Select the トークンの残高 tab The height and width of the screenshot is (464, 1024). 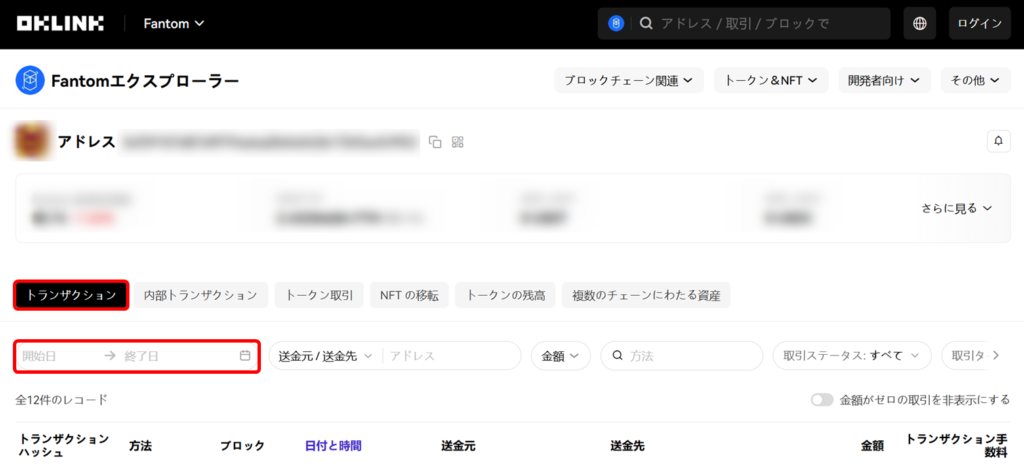click(x=505, y=295)
